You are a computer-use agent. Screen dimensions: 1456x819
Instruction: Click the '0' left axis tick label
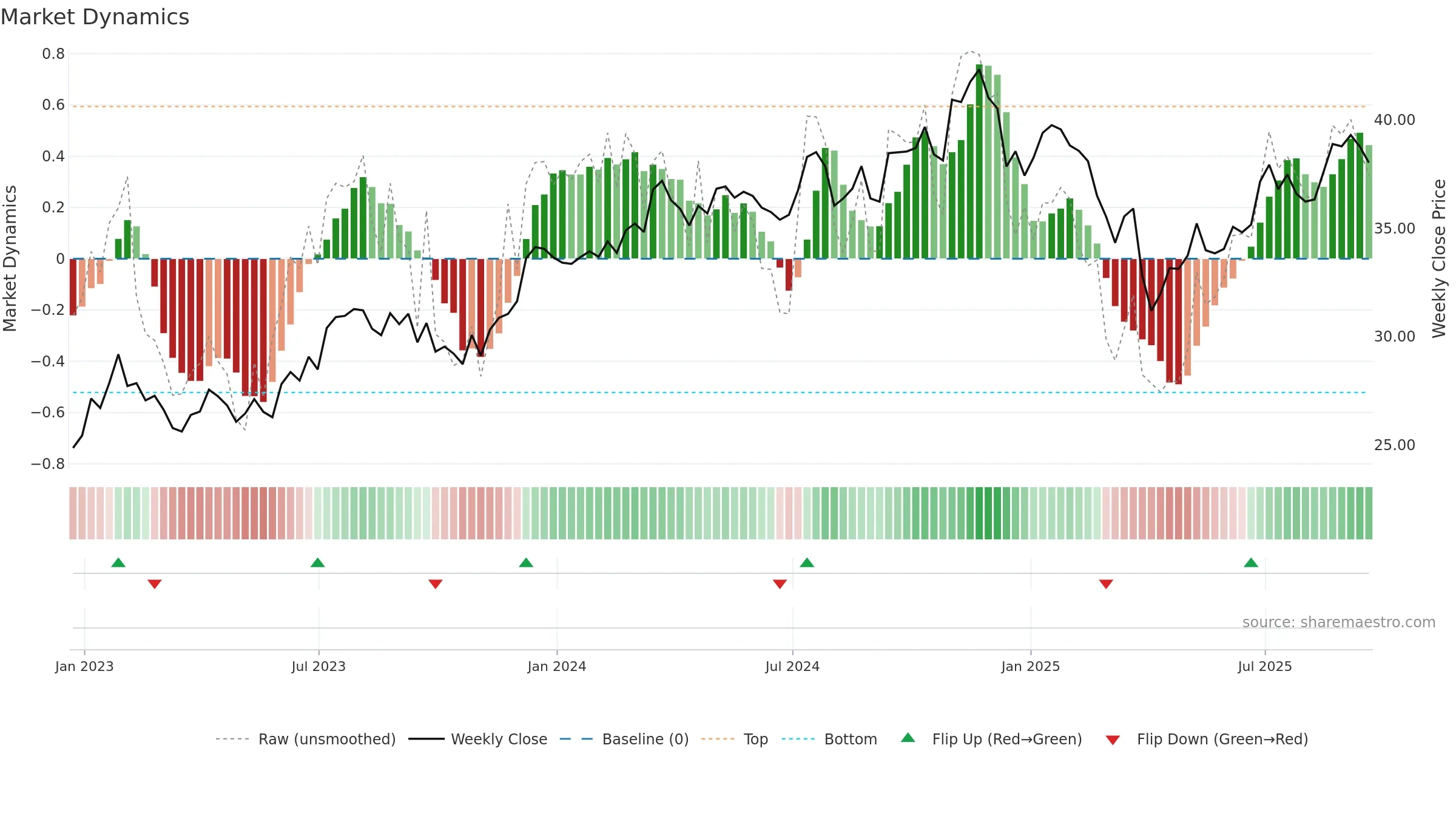(60, 259)
